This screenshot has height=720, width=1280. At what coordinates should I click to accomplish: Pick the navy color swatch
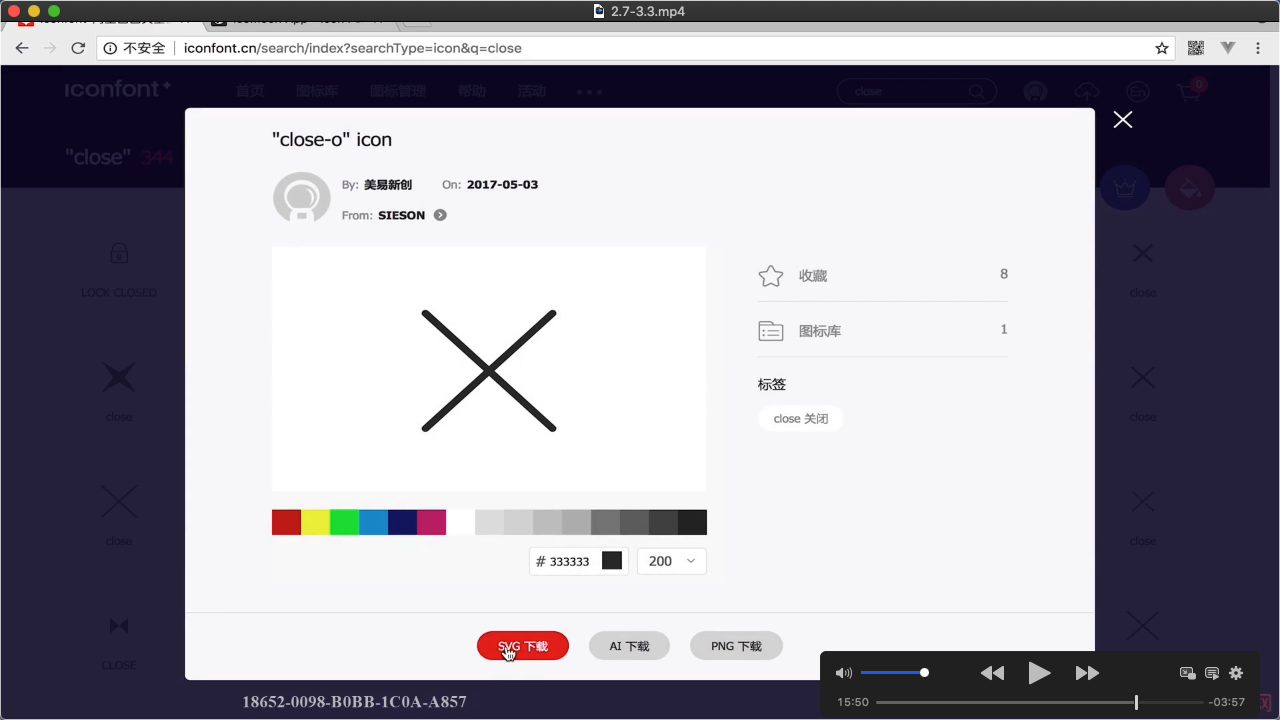[402, 522]
